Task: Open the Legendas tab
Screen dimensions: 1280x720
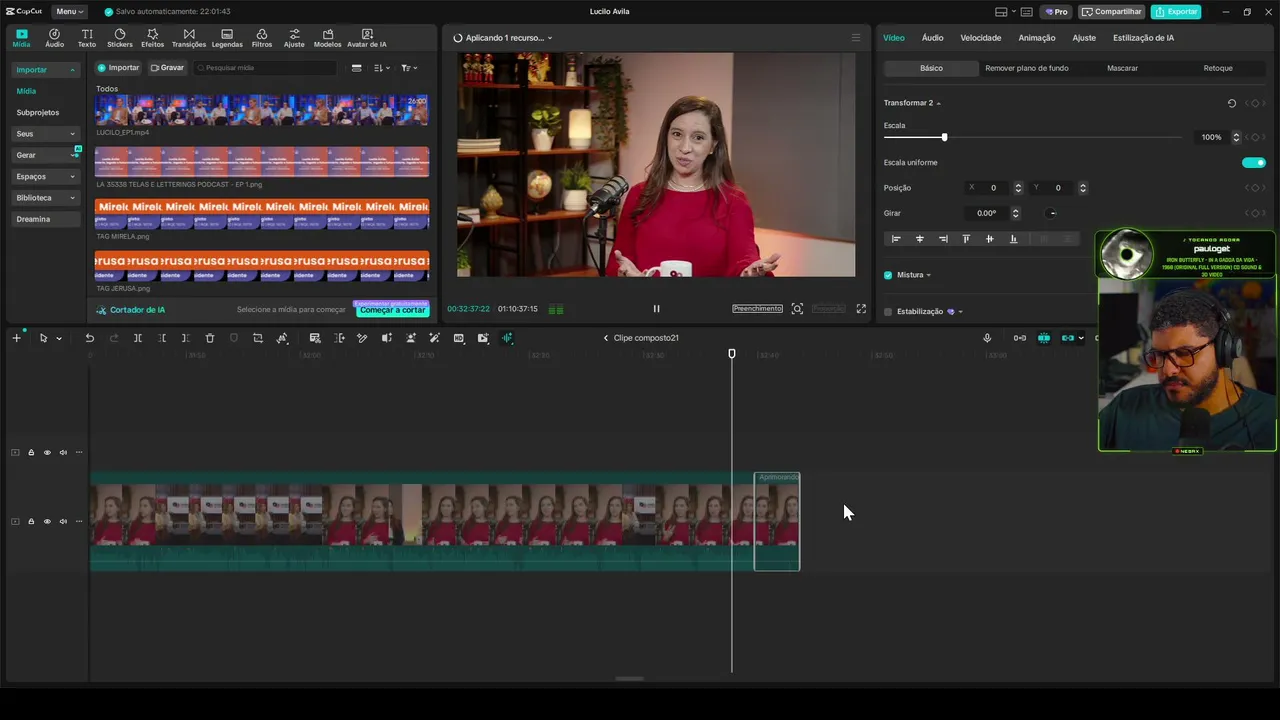Action: click(227, 38)
